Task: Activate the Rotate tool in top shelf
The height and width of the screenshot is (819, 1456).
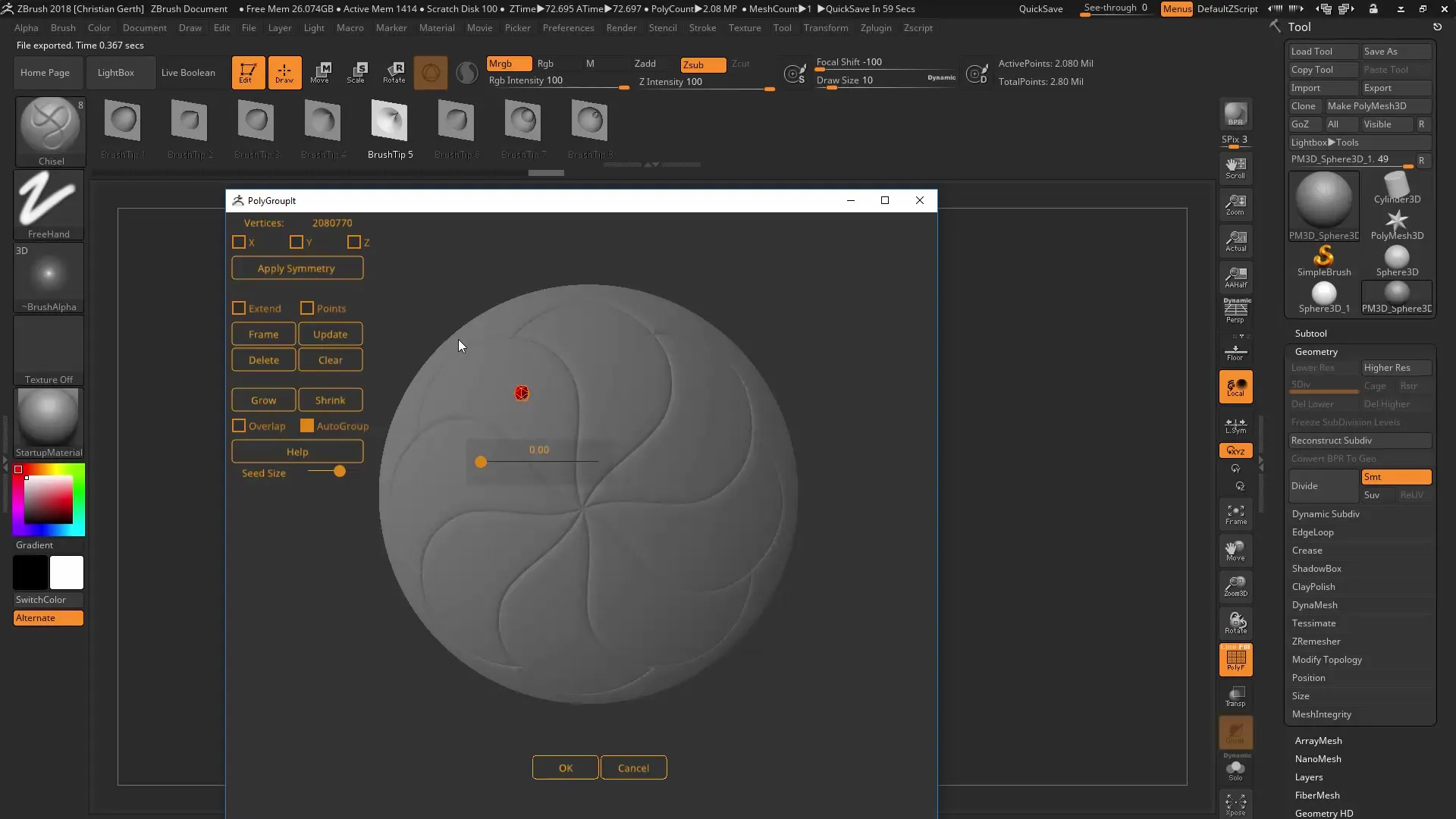Action: (394, 73)
